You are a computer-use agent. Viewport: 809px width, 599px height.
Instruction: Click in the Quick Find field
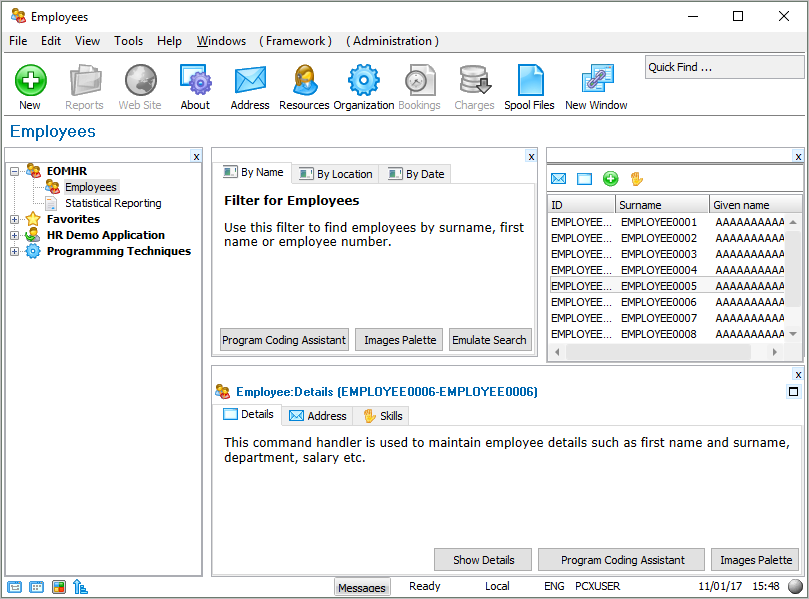tap(723, 67)
